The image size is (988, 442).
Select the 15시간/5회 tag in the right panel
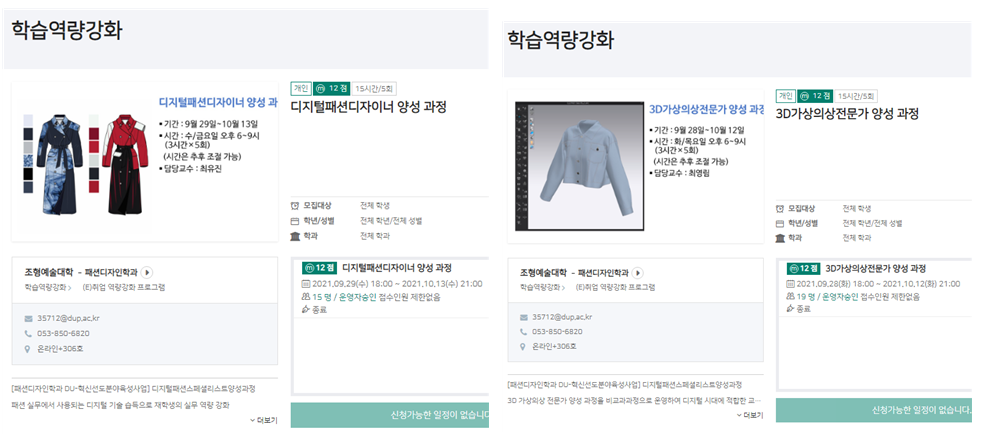[855, 96]
